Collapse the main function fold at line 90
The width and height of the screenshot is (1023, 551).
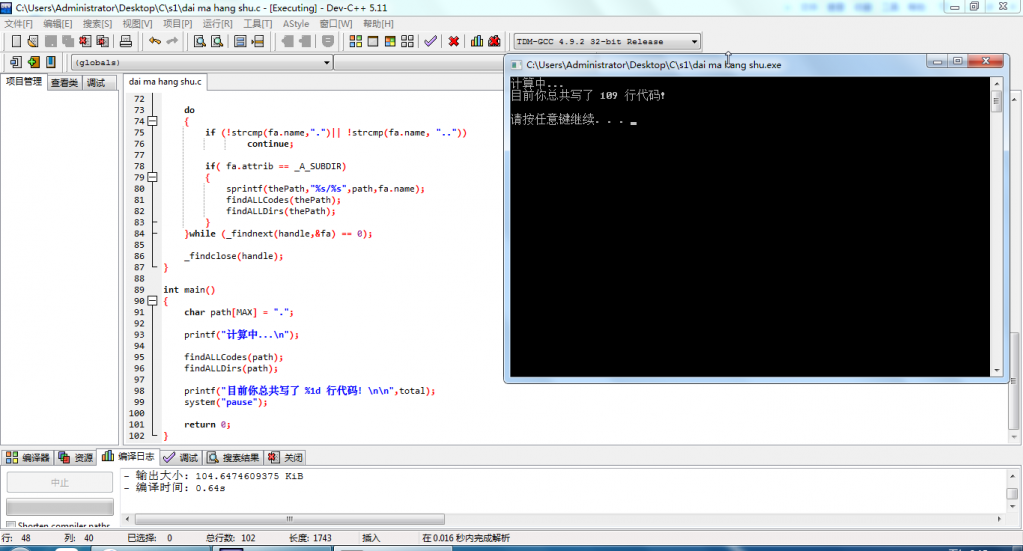point(152,301)
